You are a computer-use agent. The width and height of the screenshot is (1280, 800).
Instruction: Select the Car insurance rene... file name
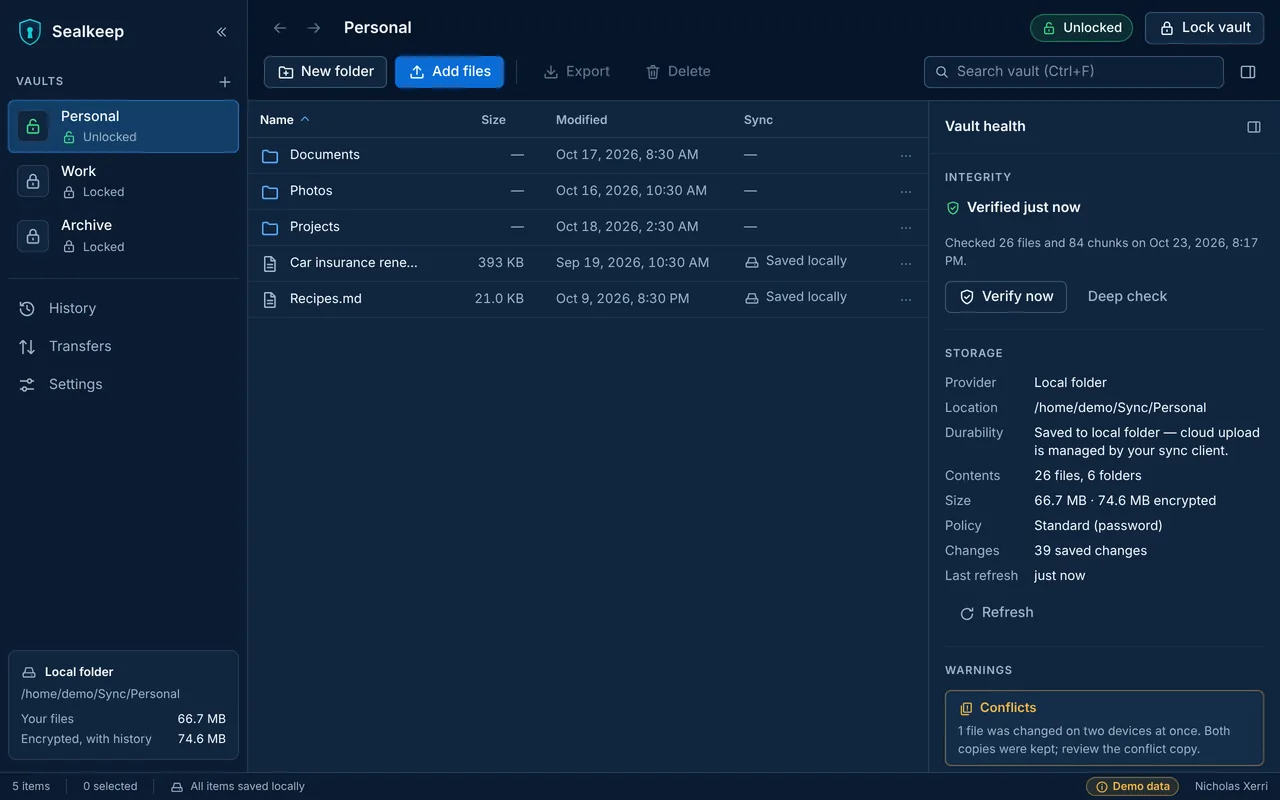[x=354, y=263]
